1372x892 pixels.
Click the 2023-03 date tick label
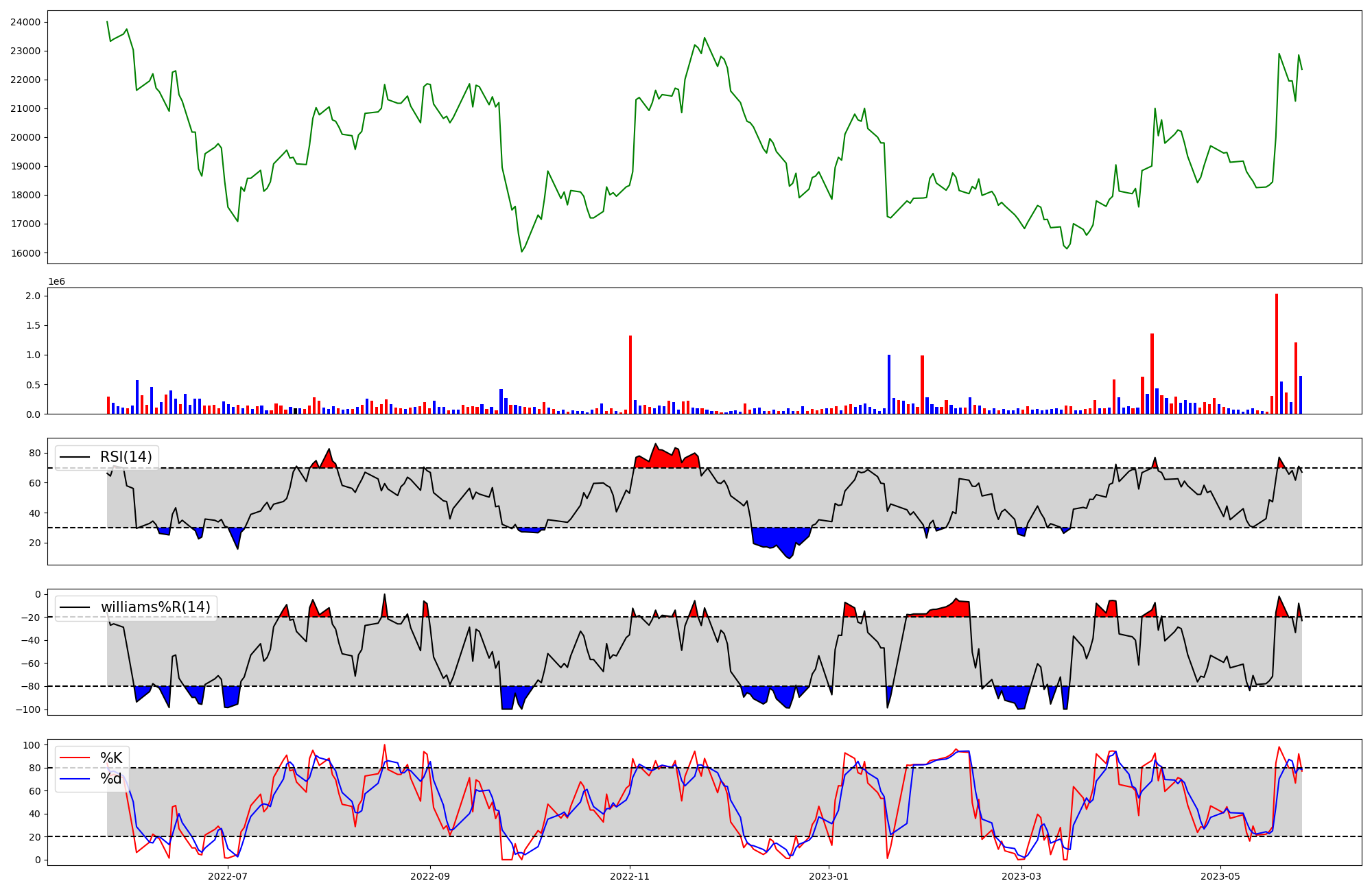(x=1022, y=876)
